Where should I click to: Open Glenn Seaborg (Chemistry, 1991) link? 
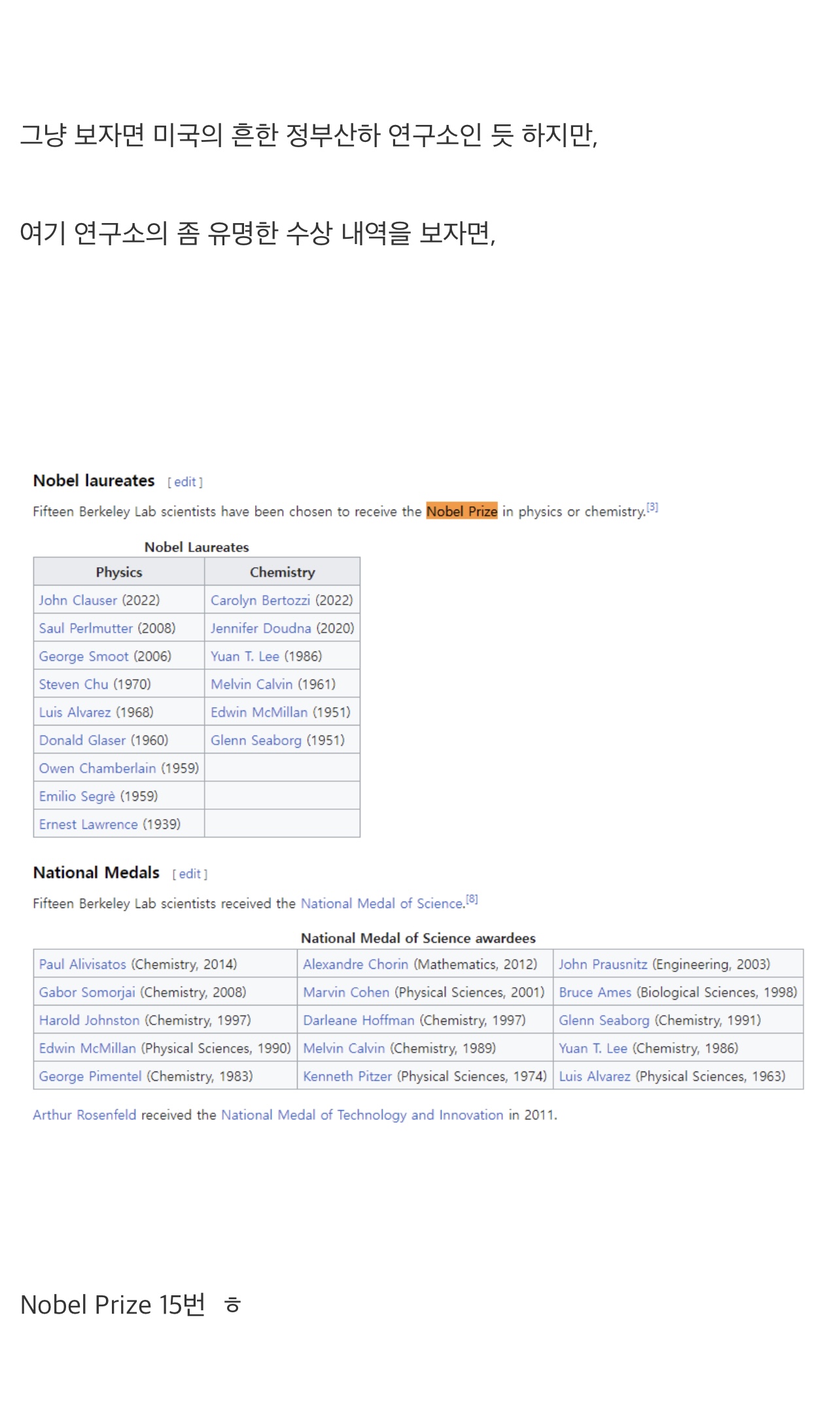point(604,1021)
